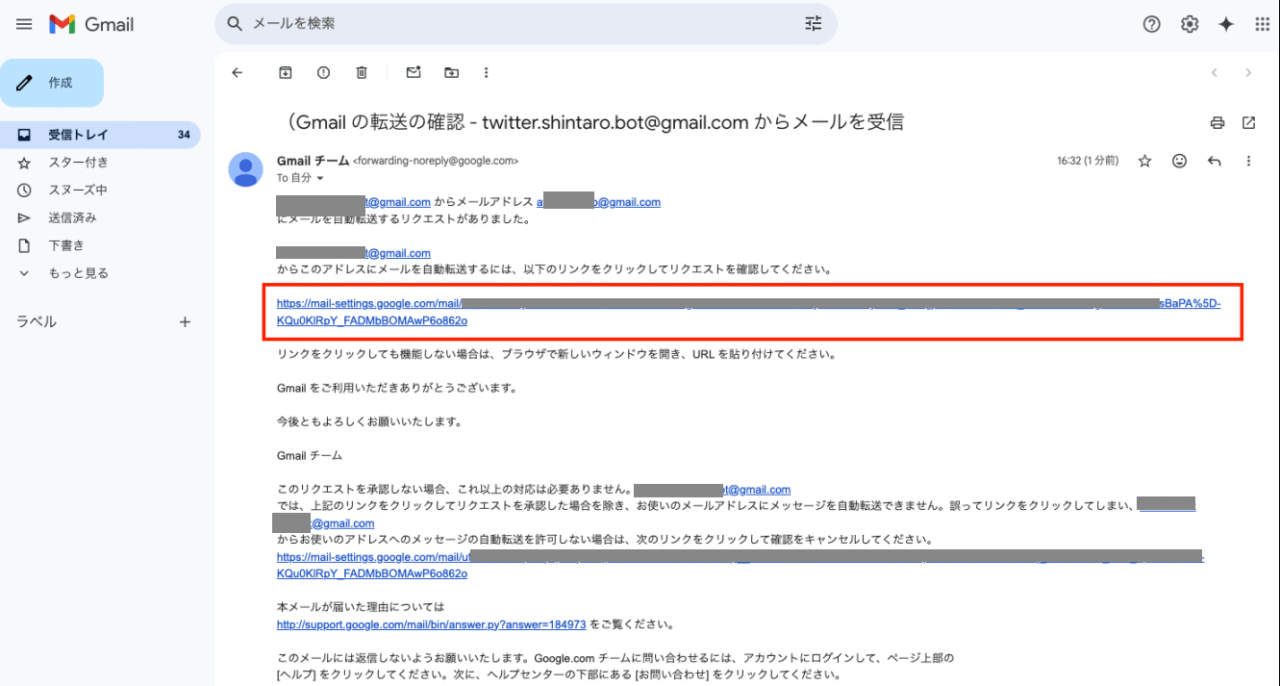Open search options filter icon
Image resolution: width=1280 pixels, height=686 pixels.
813,24
